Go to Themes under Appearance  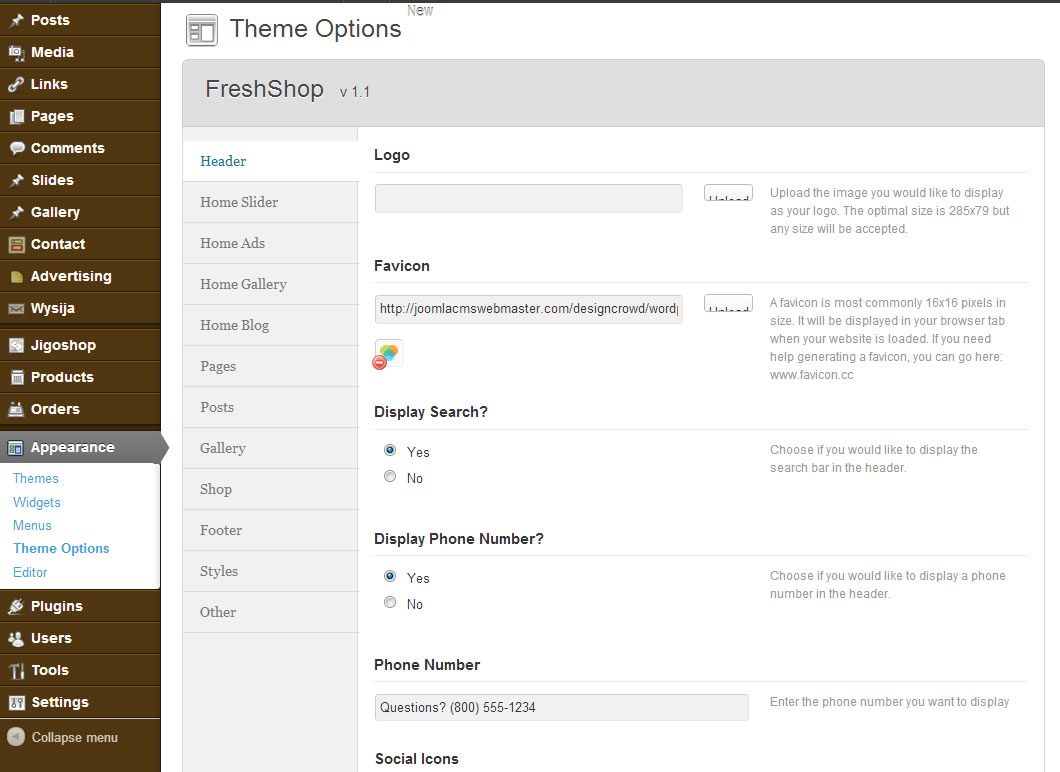point(36,479)
